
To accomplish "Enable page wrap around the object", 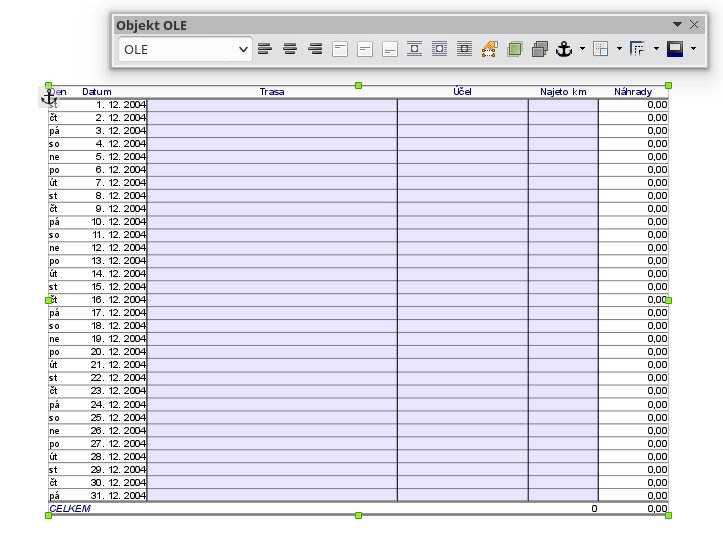I will (439, 49).
